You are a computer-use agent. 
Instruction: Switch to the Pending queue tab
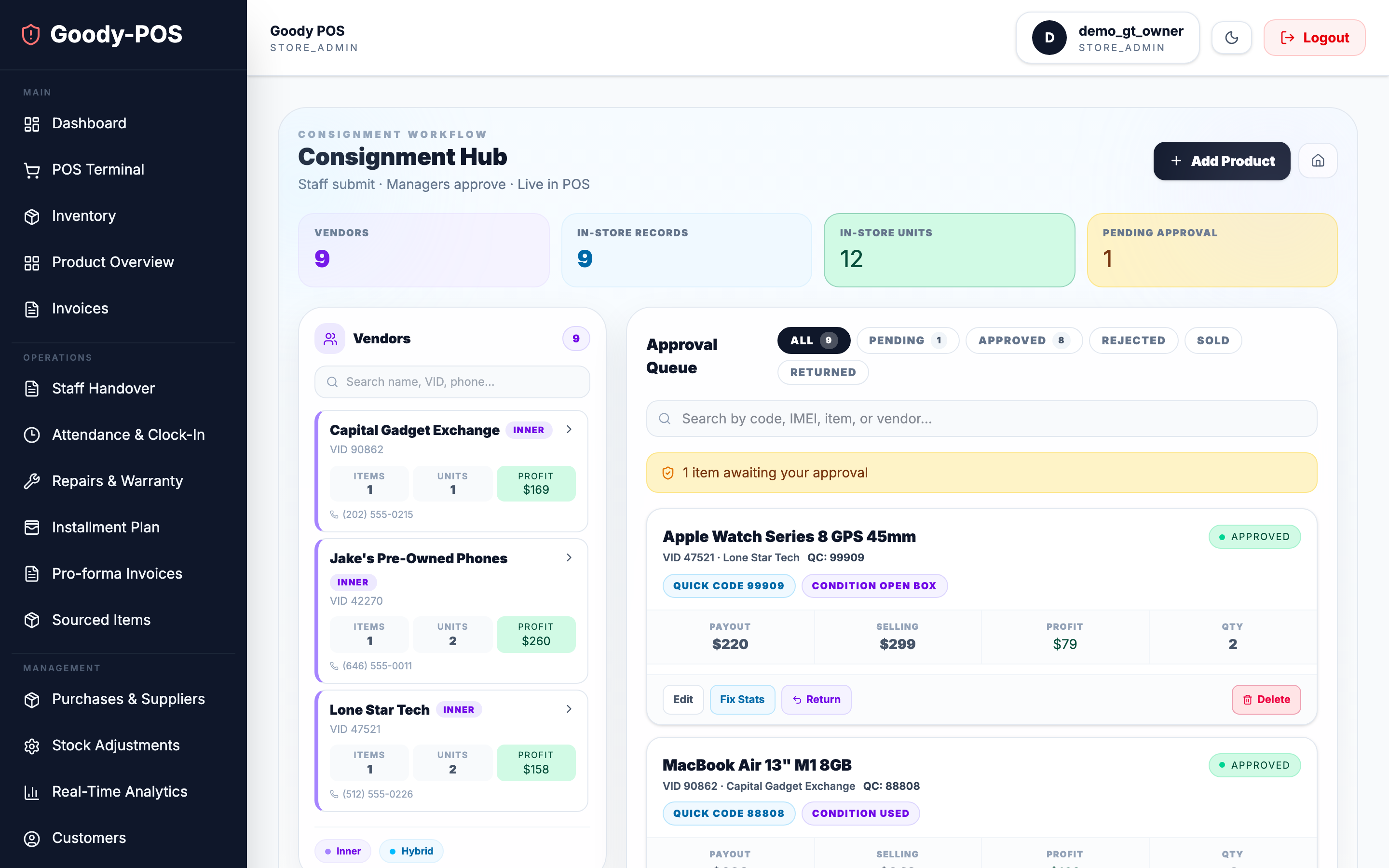[x=907, y=340]
